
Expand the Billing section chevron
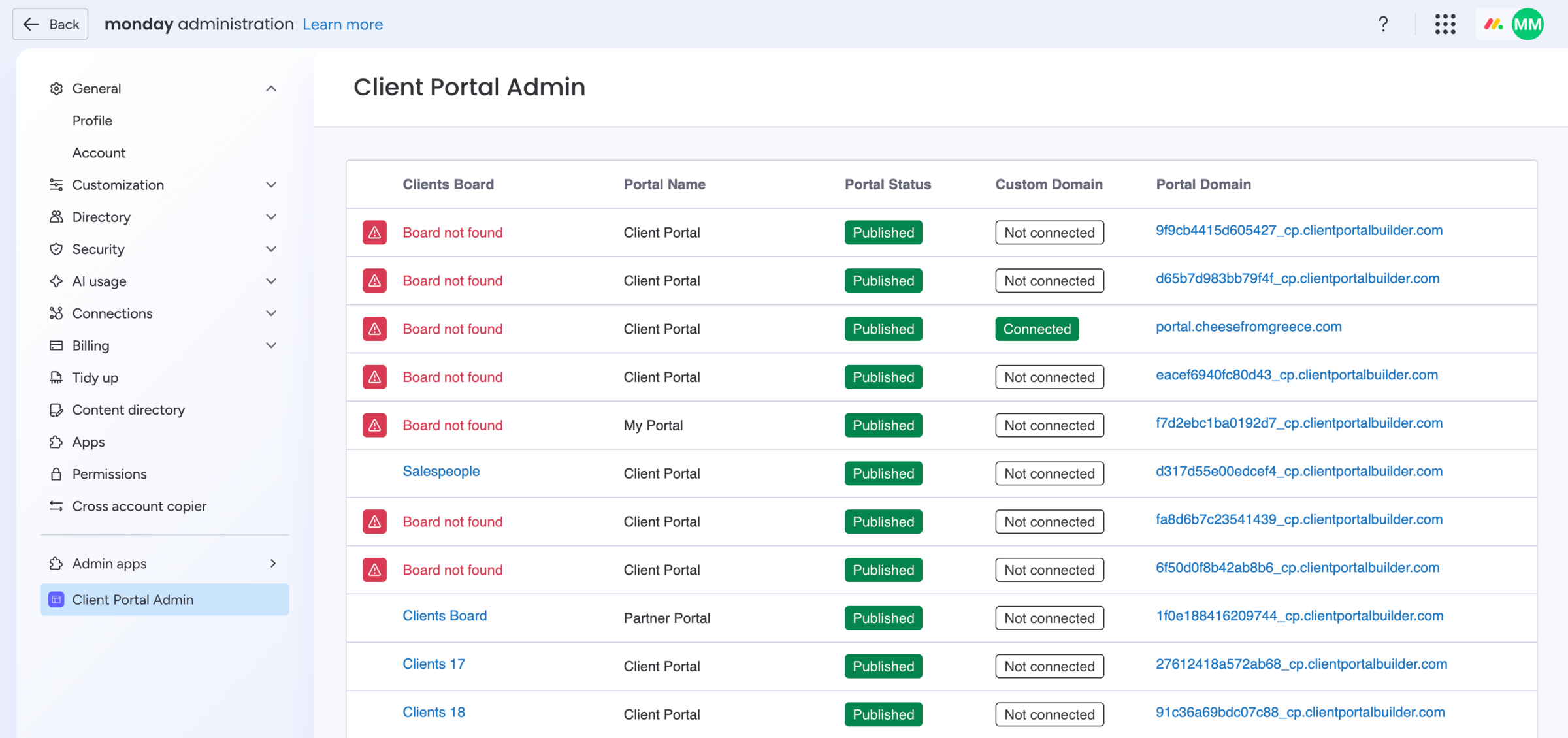coord(271,345)
